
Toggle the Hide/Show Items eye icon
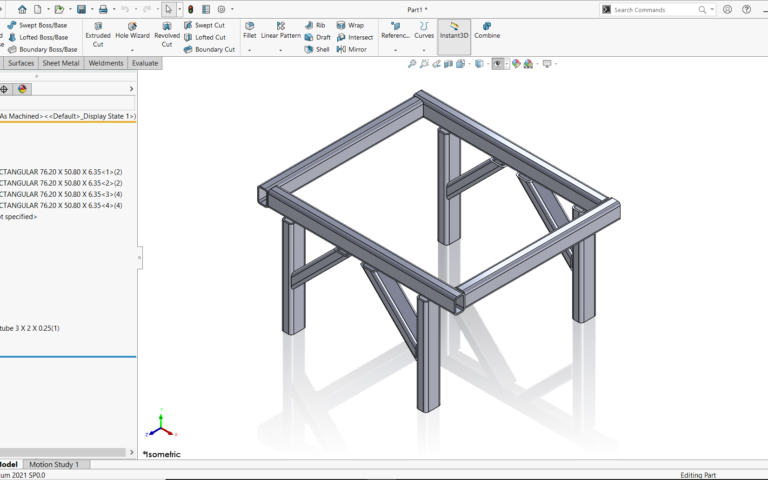(498, 63)
